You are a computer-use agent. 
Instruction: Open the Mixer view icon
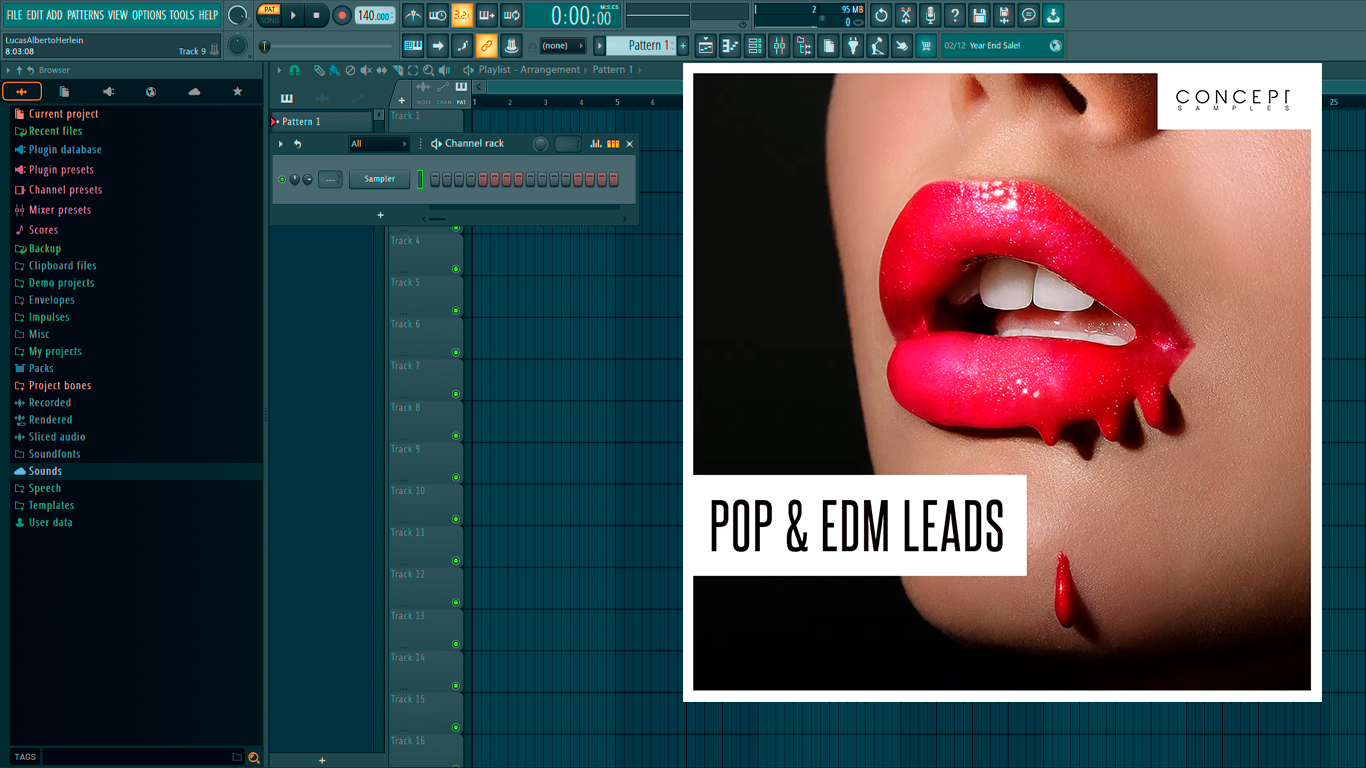click(x=779, y=45)
